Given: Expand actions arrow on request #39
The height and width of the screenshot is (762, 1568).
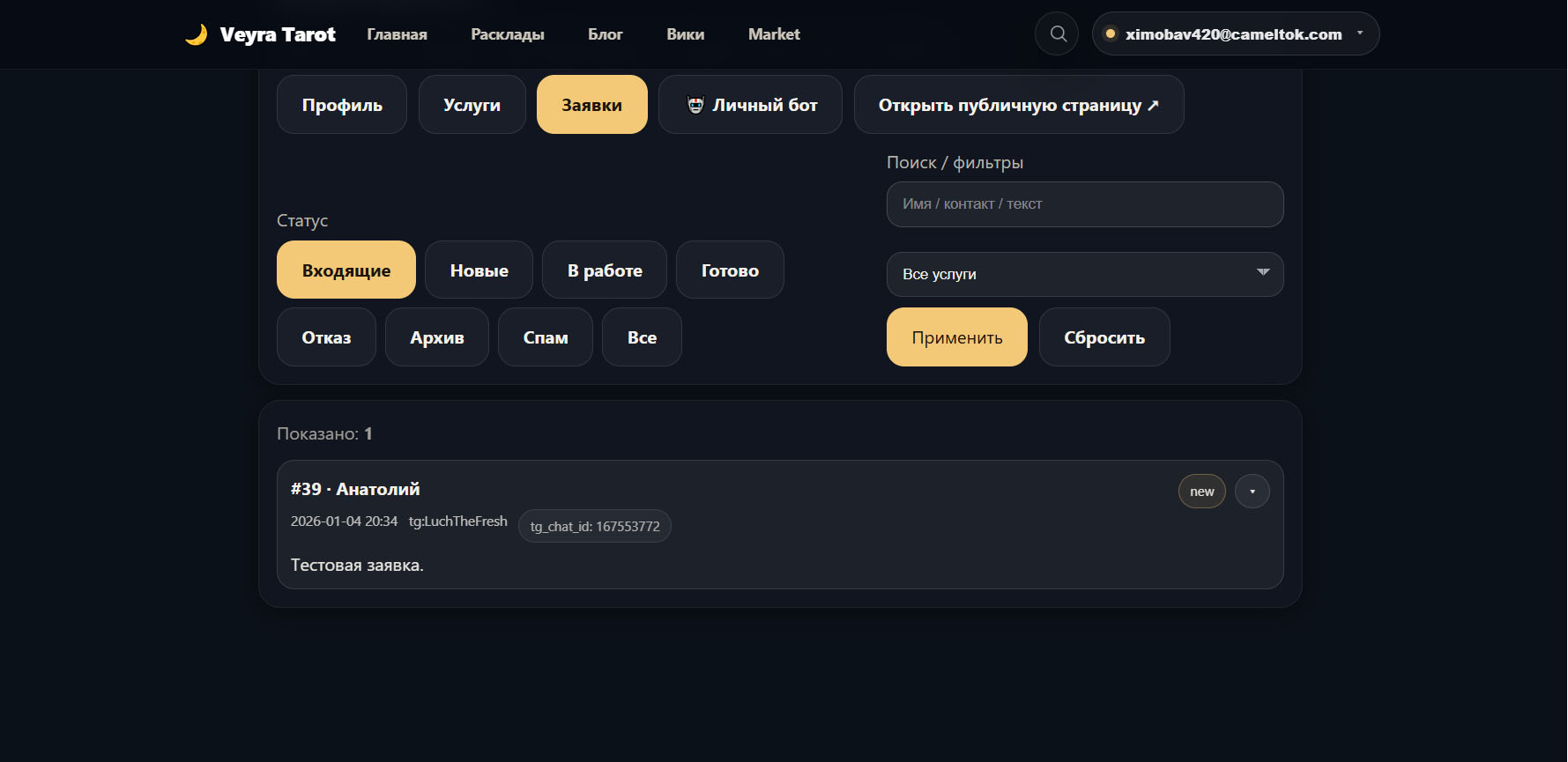Looking at the screenshot, I should point(1252,492).
